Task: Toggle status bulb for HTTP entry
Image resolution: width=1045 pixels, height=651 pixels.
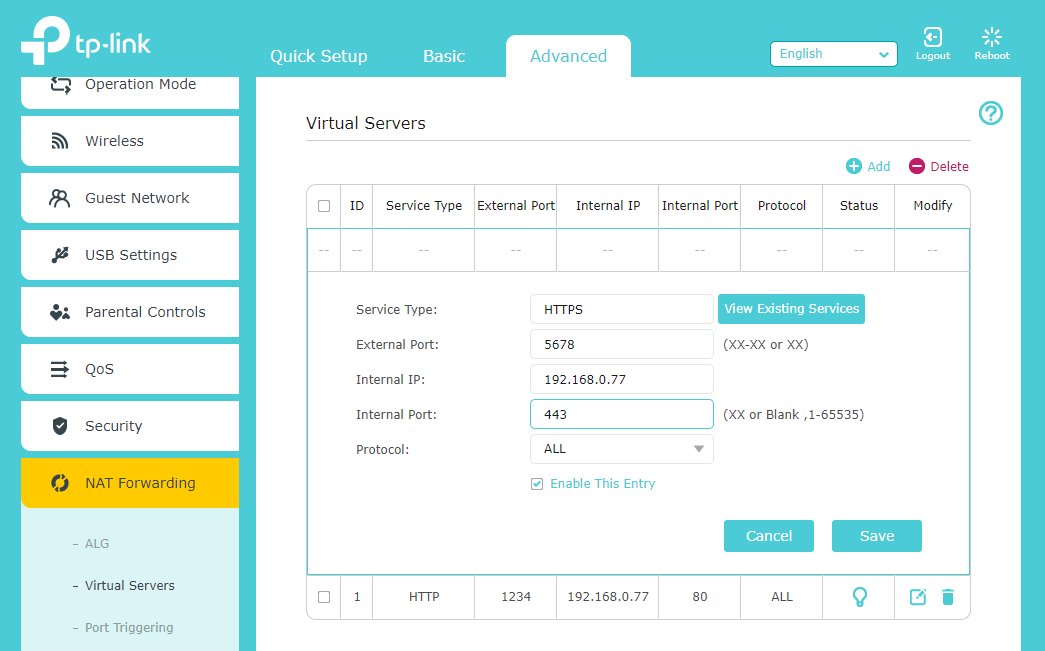Action: (x=858, y=597)
